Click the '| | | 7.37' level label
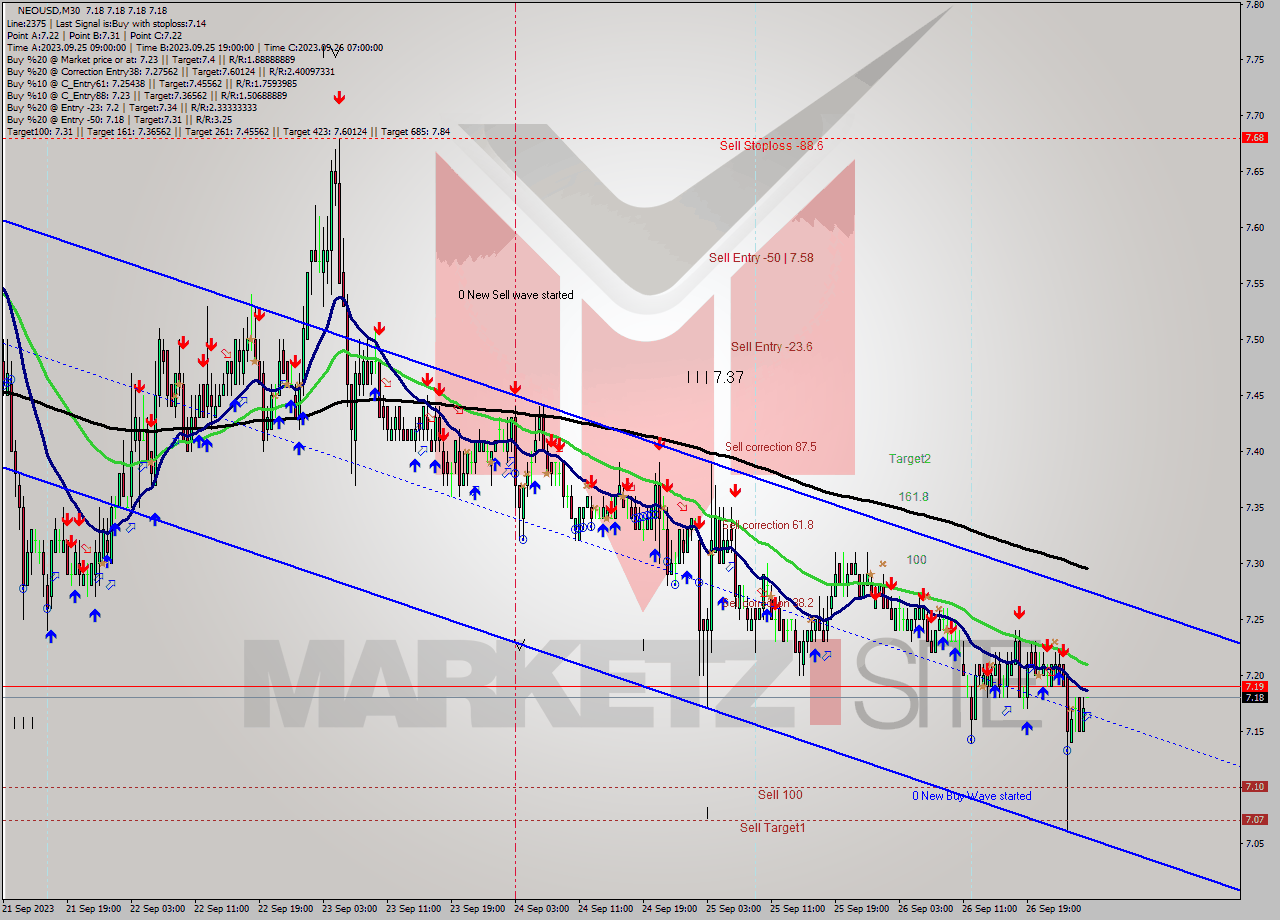1280x920 pixels. click(715, 377)
